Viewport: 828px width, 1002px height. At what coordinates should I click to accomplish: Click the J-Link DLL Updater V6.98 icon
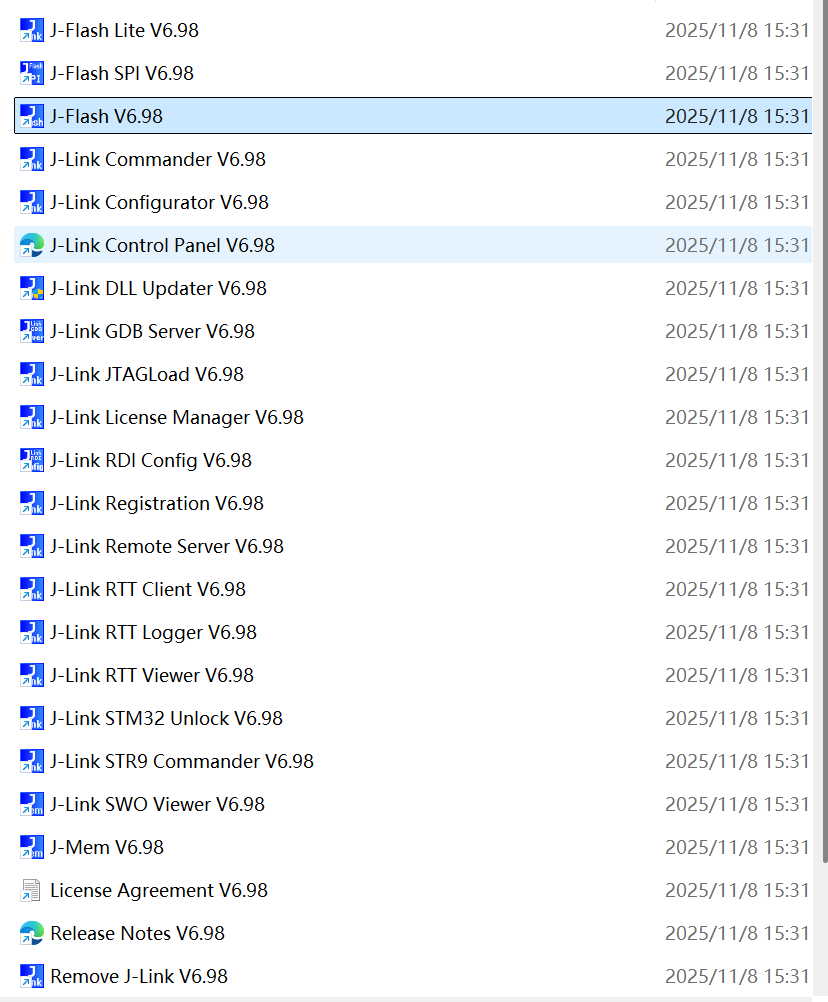click(32, 288)
